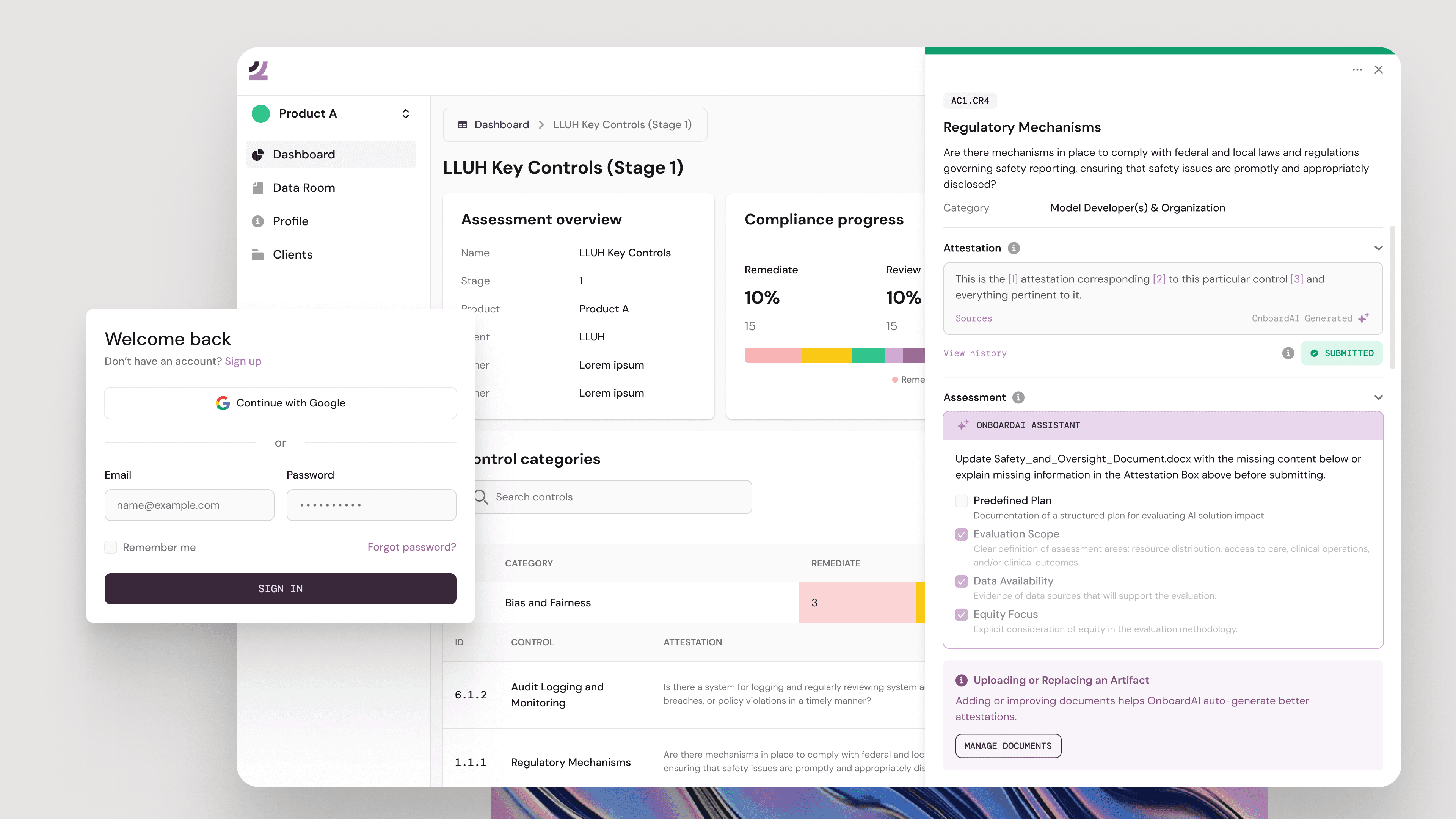Viewport: 1456px width, 819px height.
Task: Click the Manage Documents button
Action: [x=1008, y=746]
